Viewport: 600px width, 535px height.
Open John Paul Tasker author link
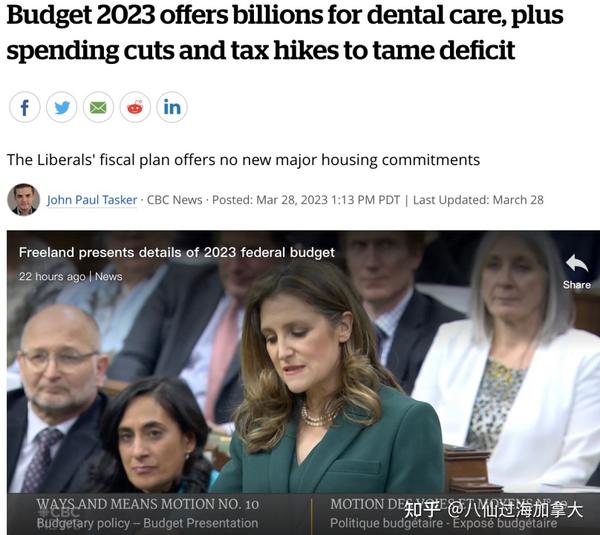click(x=92, y=200)
